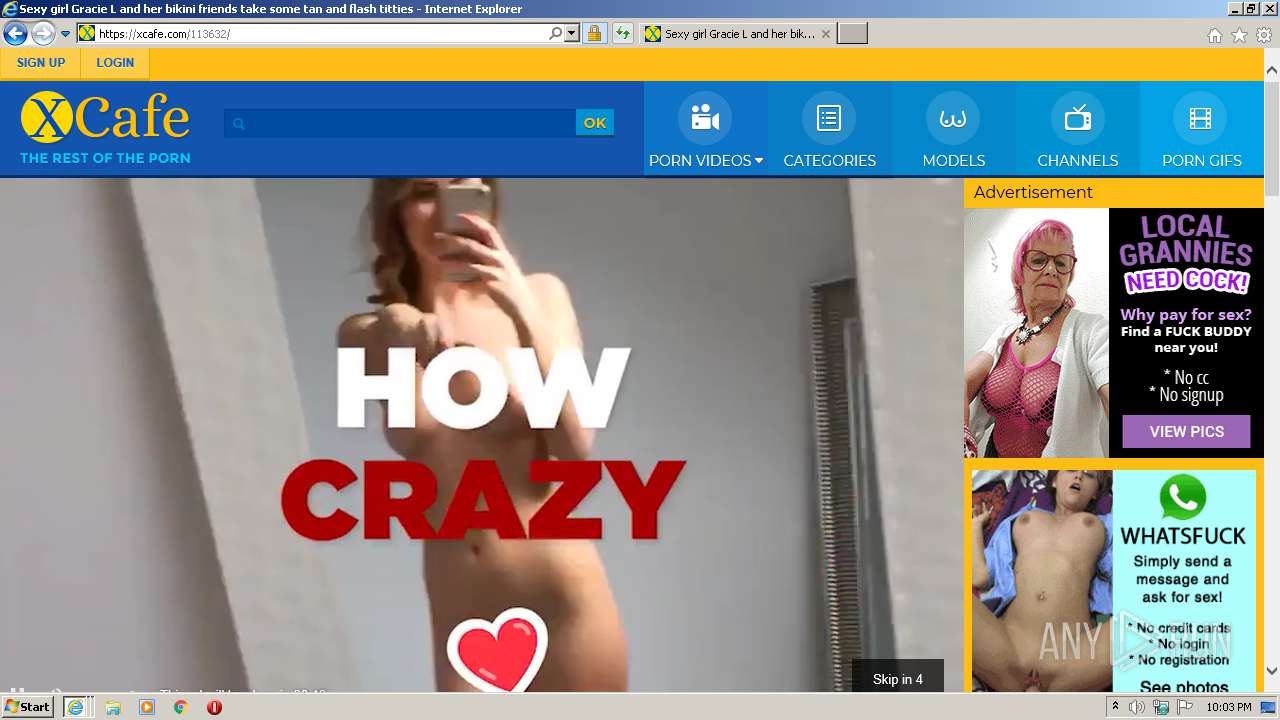
Task: Click the address bar search magnifier icon
Action: 556,34
